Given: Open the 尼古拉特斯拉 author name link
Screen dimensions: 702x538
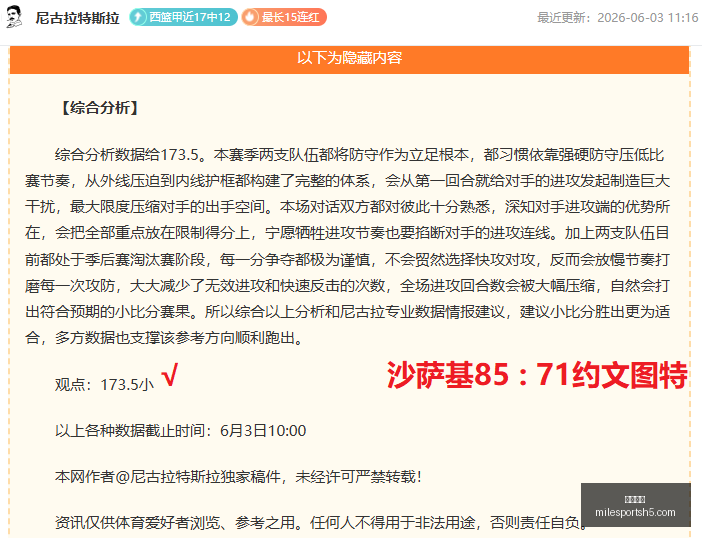Looking at the screenshot, I should (77, 18).
